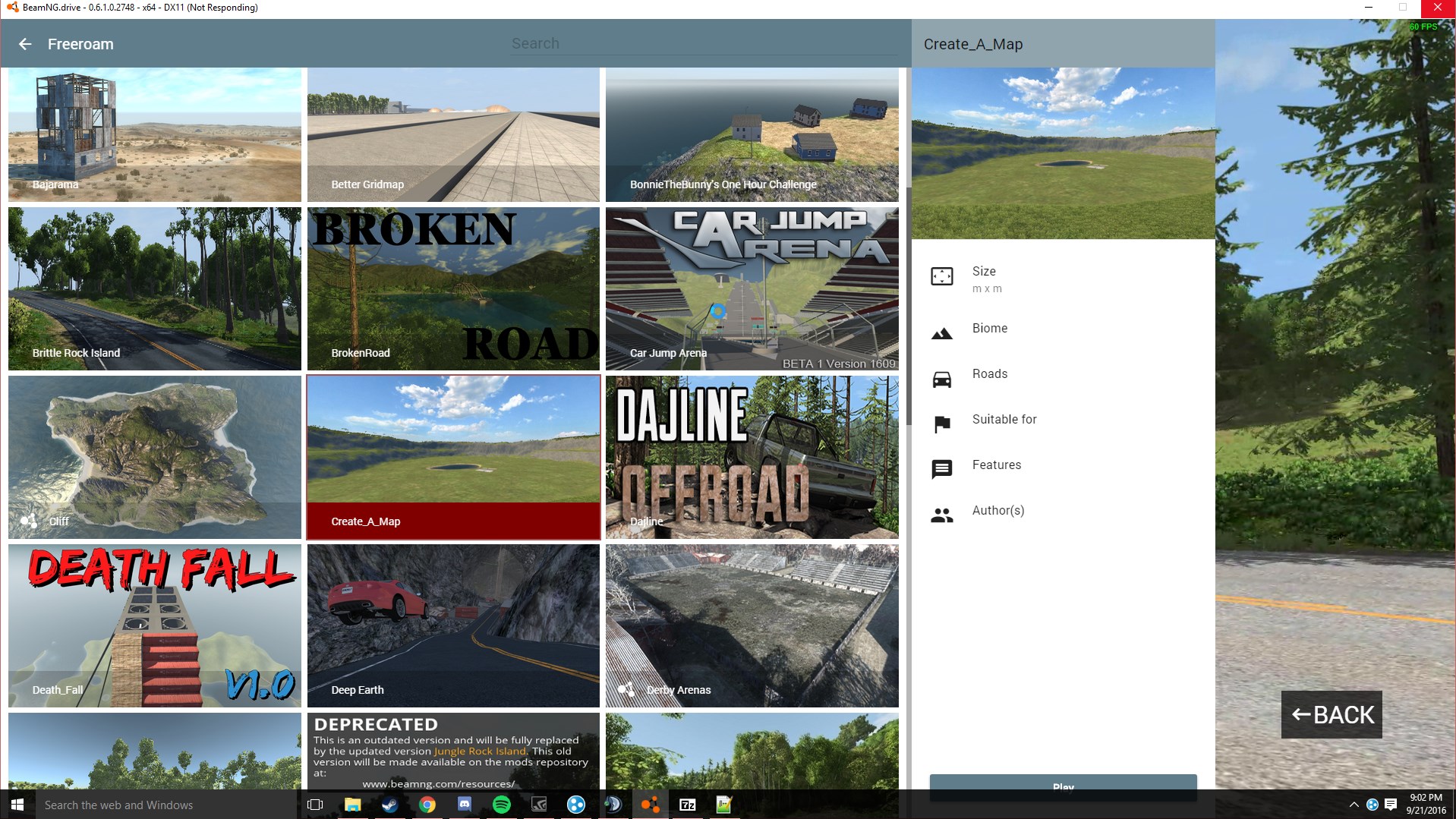This screenshot has width=1456, height=819.
Task: Open Steam from the taskbar
Action: click(389, 805)
